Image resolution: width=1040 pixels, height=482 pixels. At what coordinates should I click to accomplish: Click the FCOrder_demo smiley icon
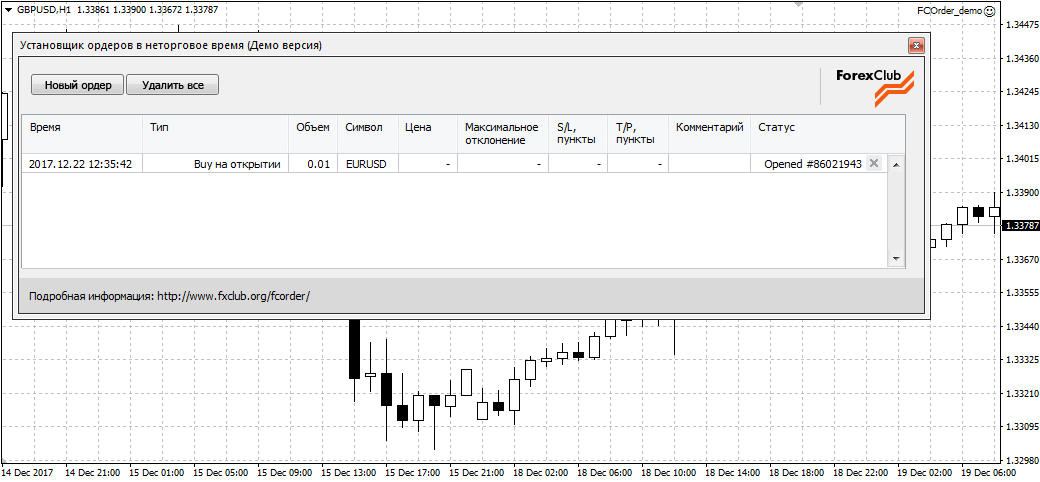[x=990, y=11]
